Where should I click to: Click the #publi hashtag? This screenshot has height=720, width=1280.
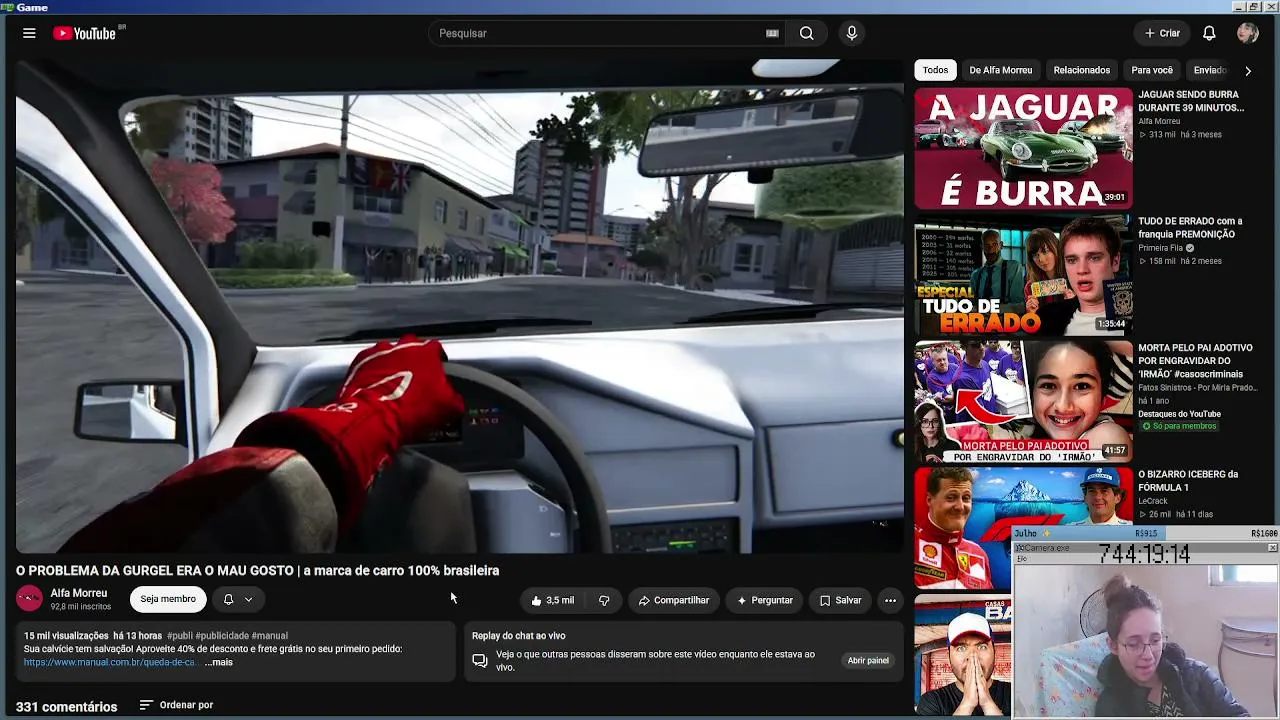click(x=179, y=636)
